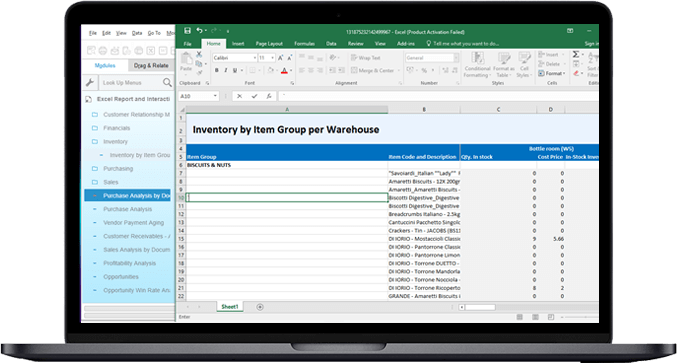Undo the last action in Excel

[x=199, y=31]
